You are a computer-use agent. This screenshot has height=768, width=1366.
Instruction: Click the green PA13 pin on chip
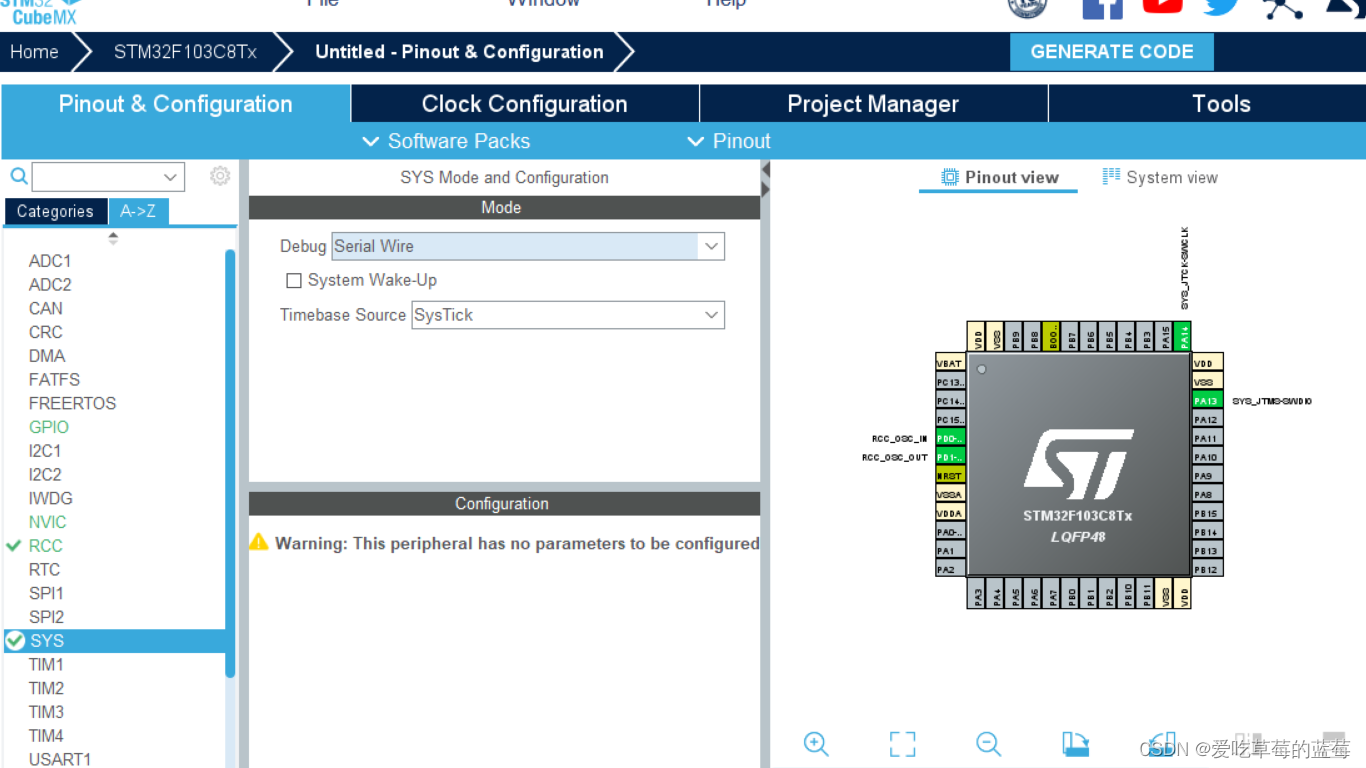click(1207, 401)
